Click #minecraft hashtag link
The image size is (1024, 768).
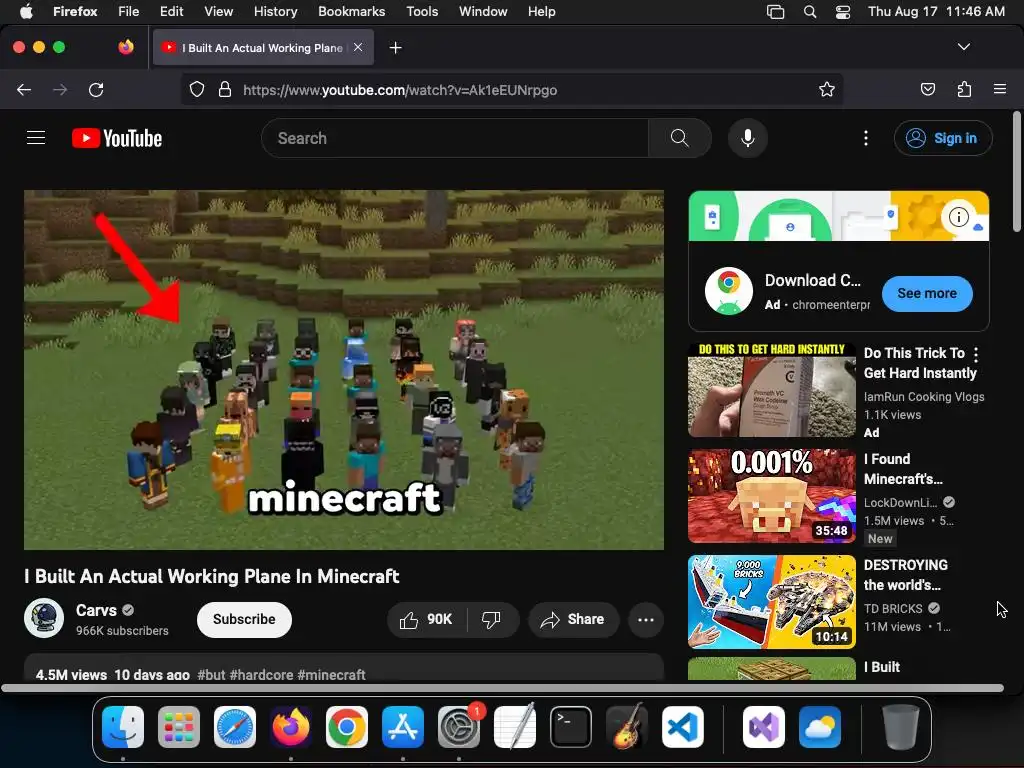point(331,675)
